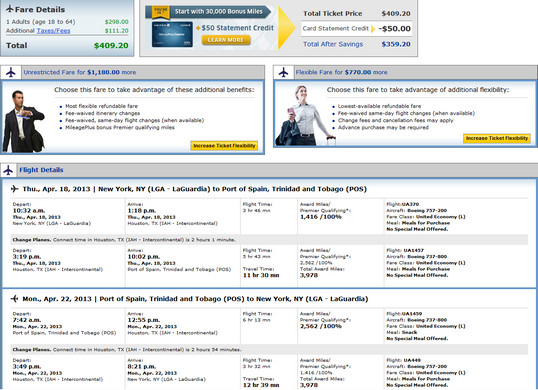538x390 pixels.
Task: Click the Change fees and cancellation fees bullet
Action: 396,120
